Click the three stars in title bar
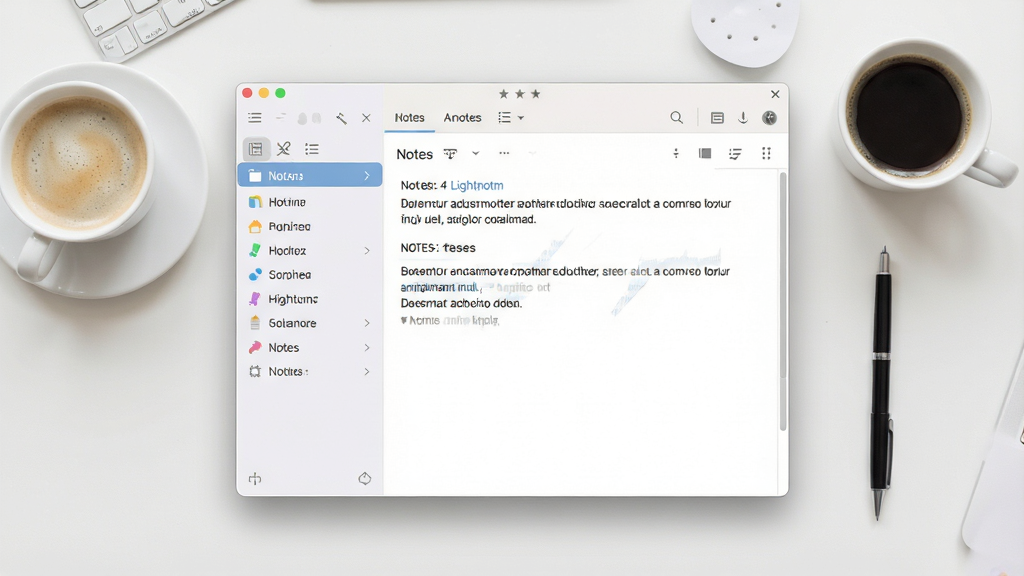The image size is (1024, 576). point(520,94)
